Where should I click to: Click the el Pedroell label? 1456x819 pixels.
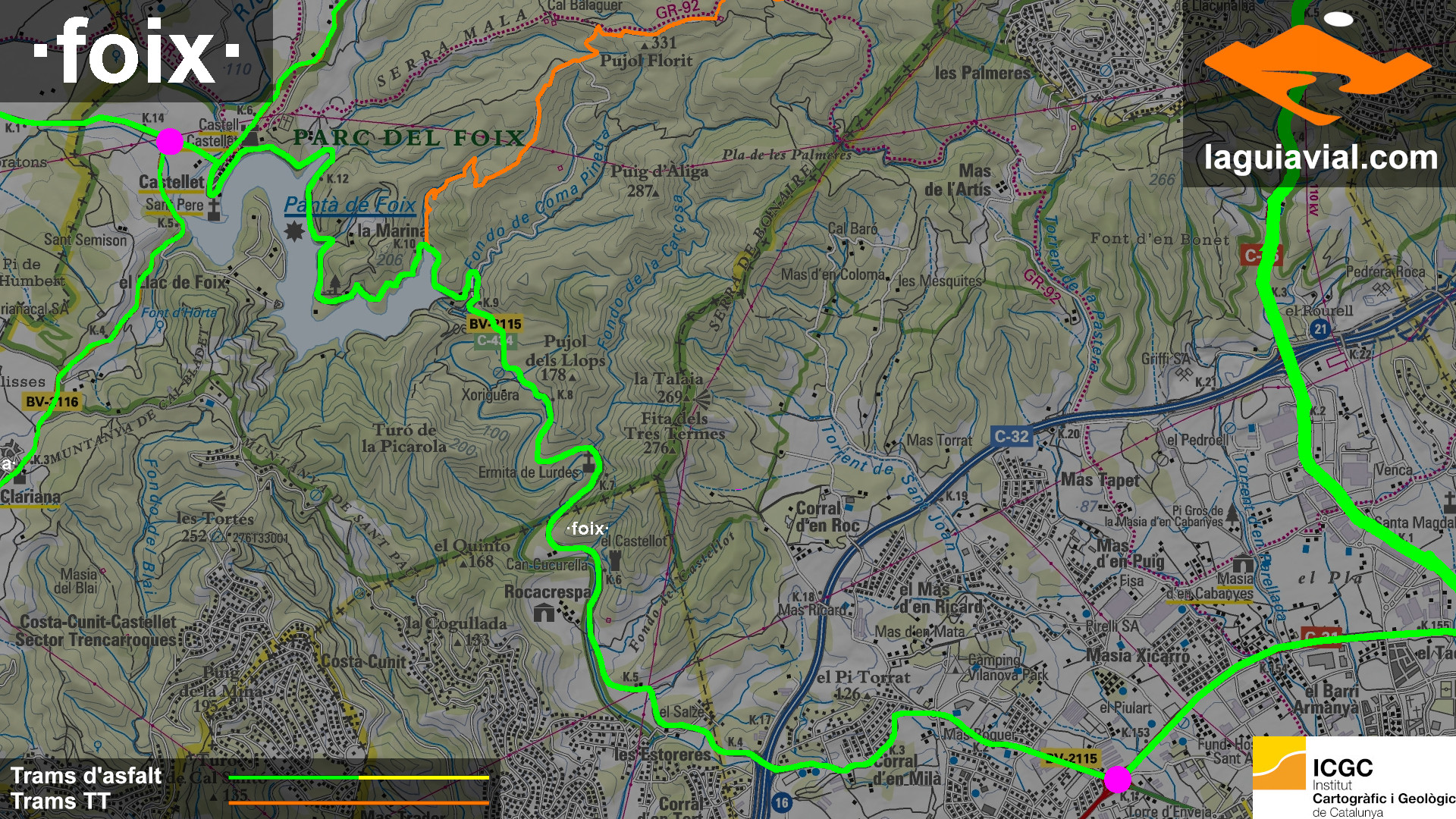[1197, 440]
